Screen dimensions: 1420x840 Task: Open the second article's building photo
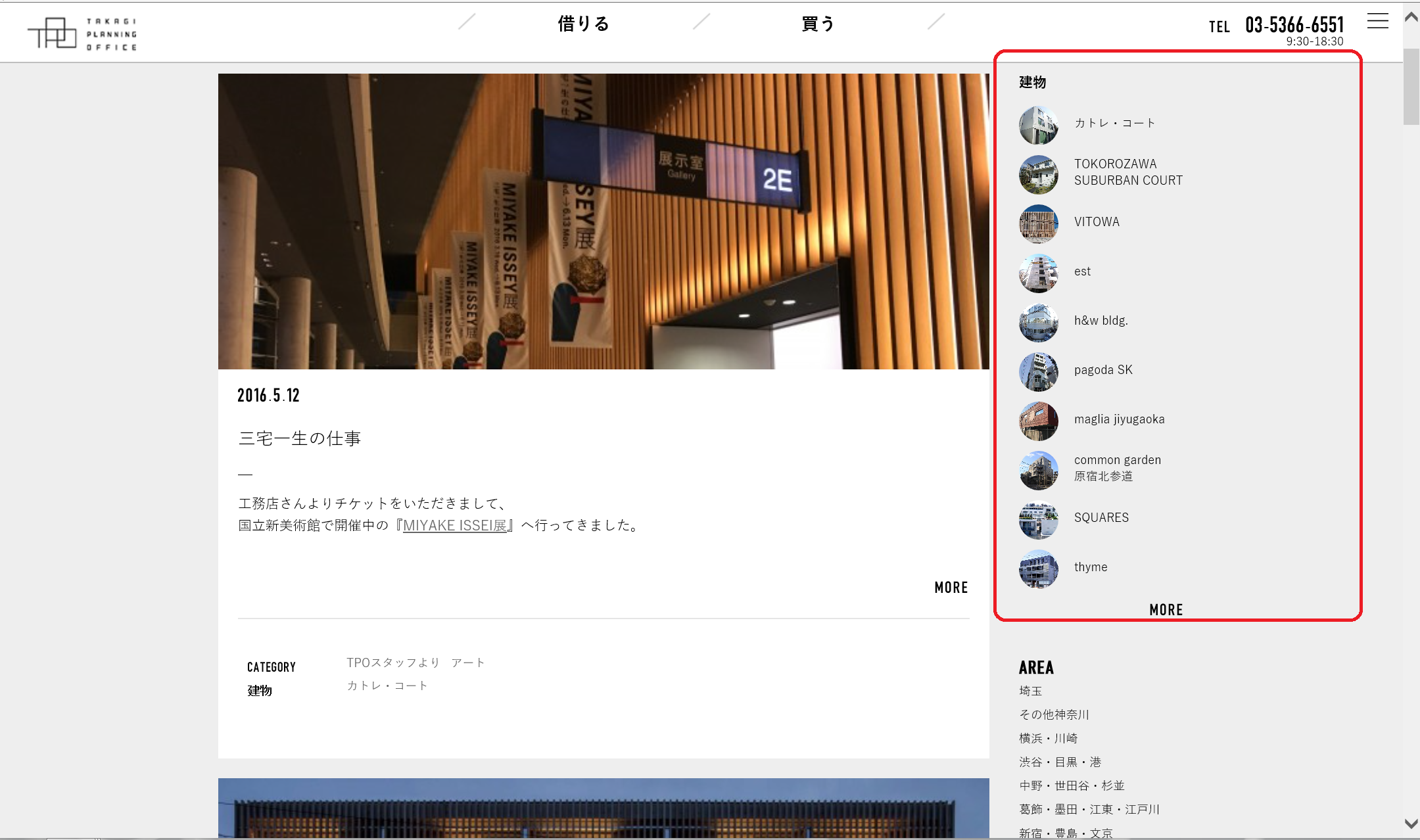tap(603, 808)
